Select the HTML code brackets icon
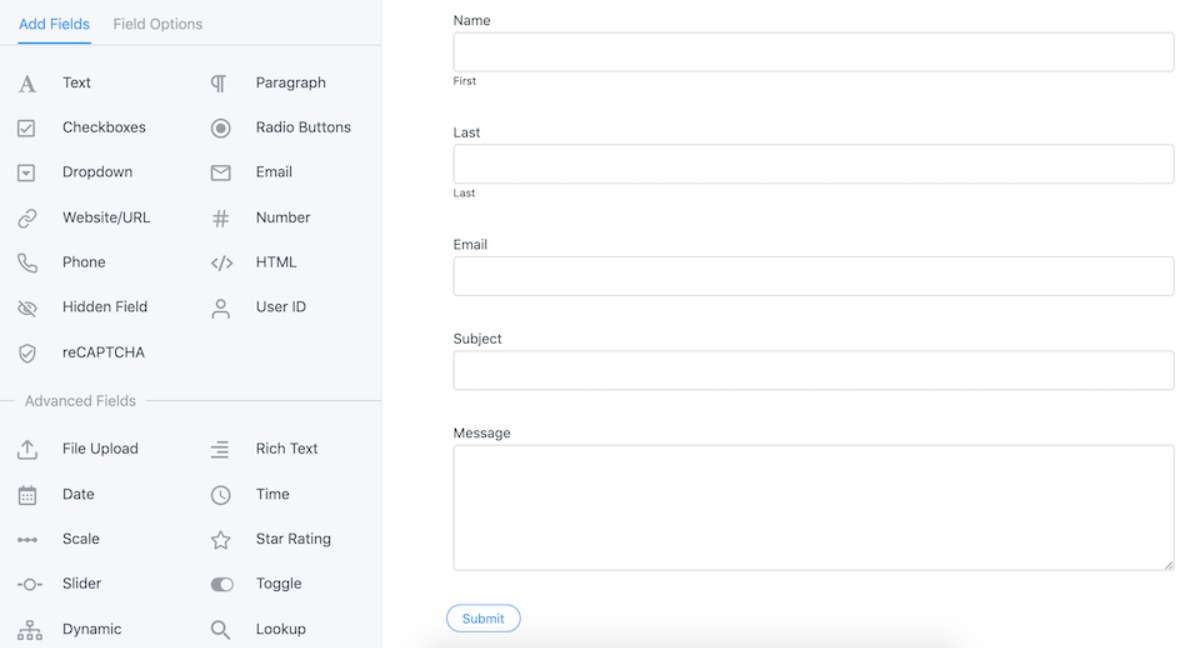This screenshot has width=1203, height=648. (x=221, y=263)
